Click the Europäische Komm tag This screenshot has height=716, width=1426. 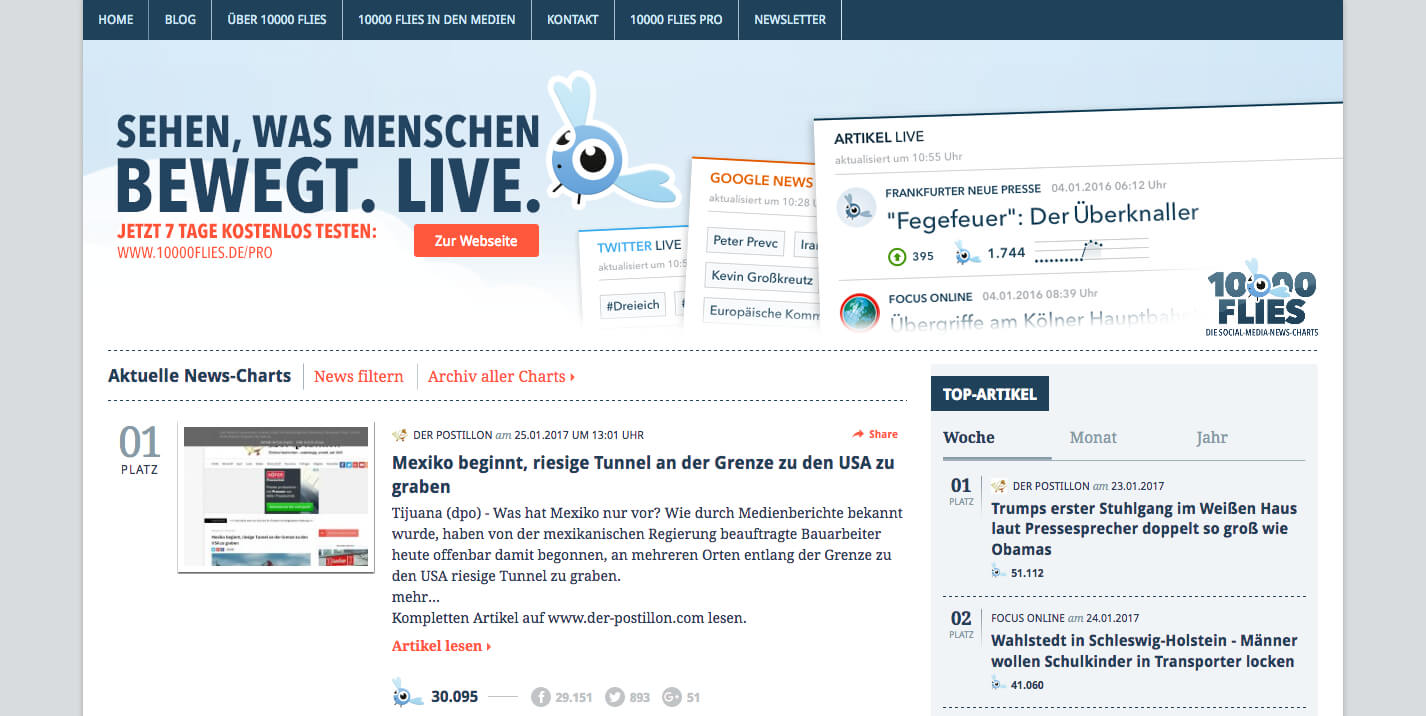click(764, 312)
